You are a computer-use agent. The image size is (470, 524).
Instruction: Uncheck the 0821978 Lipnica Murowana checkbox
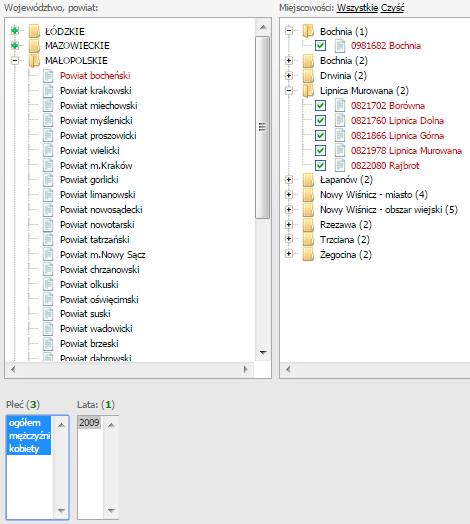click(320, 150)
